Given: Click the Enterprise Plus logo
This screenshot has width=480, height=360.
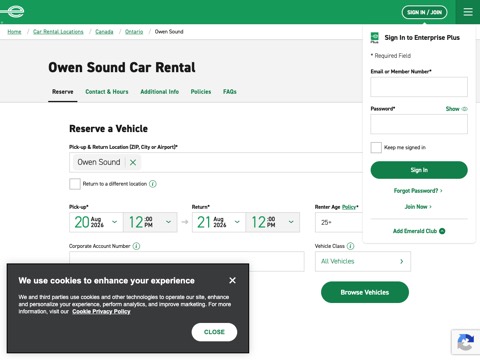Looking at the screenshot, I should [375, 37].
